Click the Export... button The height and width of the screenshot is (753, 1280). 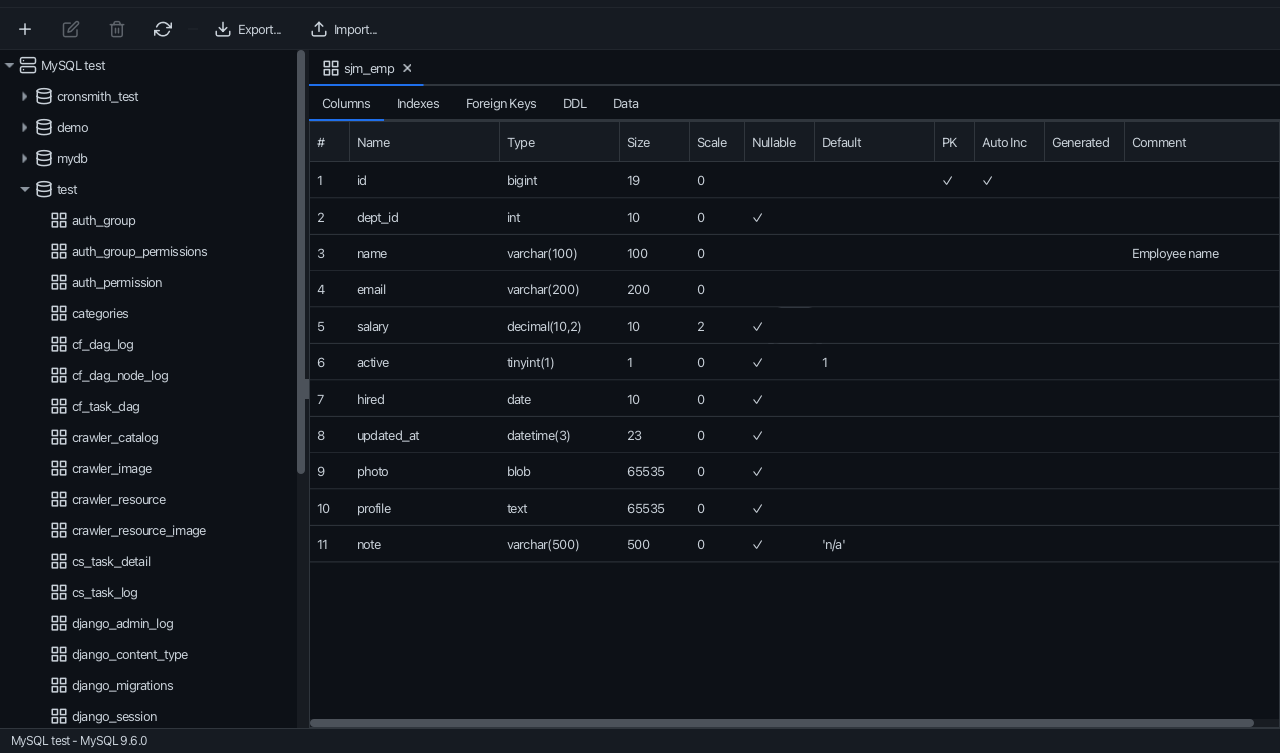248,30
